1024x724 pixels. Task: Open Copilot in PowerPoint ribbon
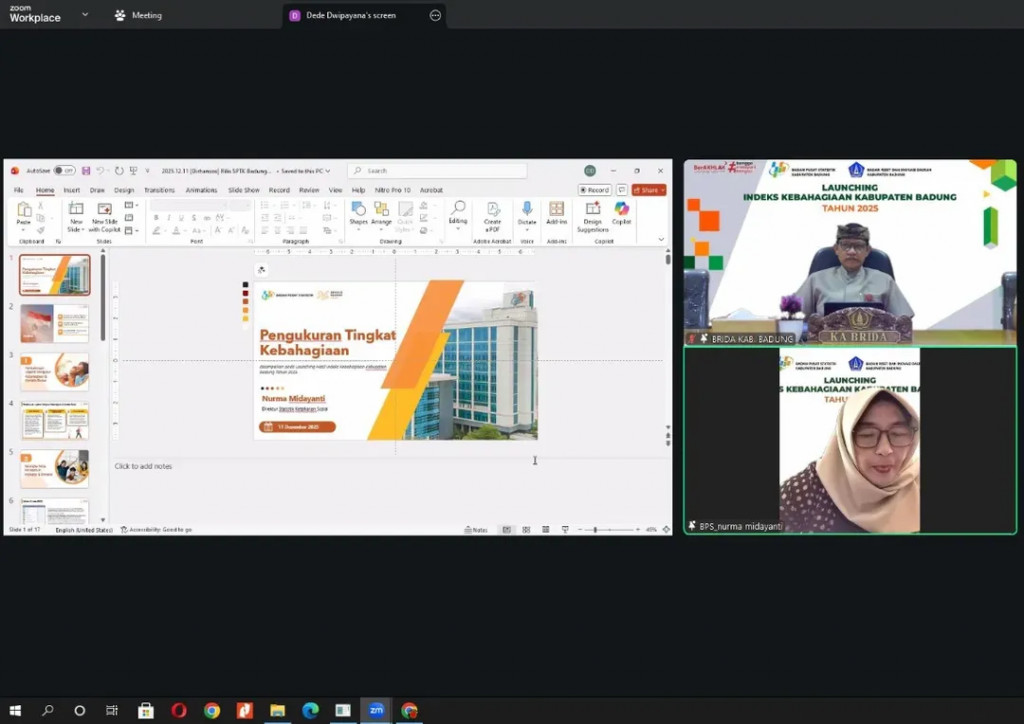[621, 212]
